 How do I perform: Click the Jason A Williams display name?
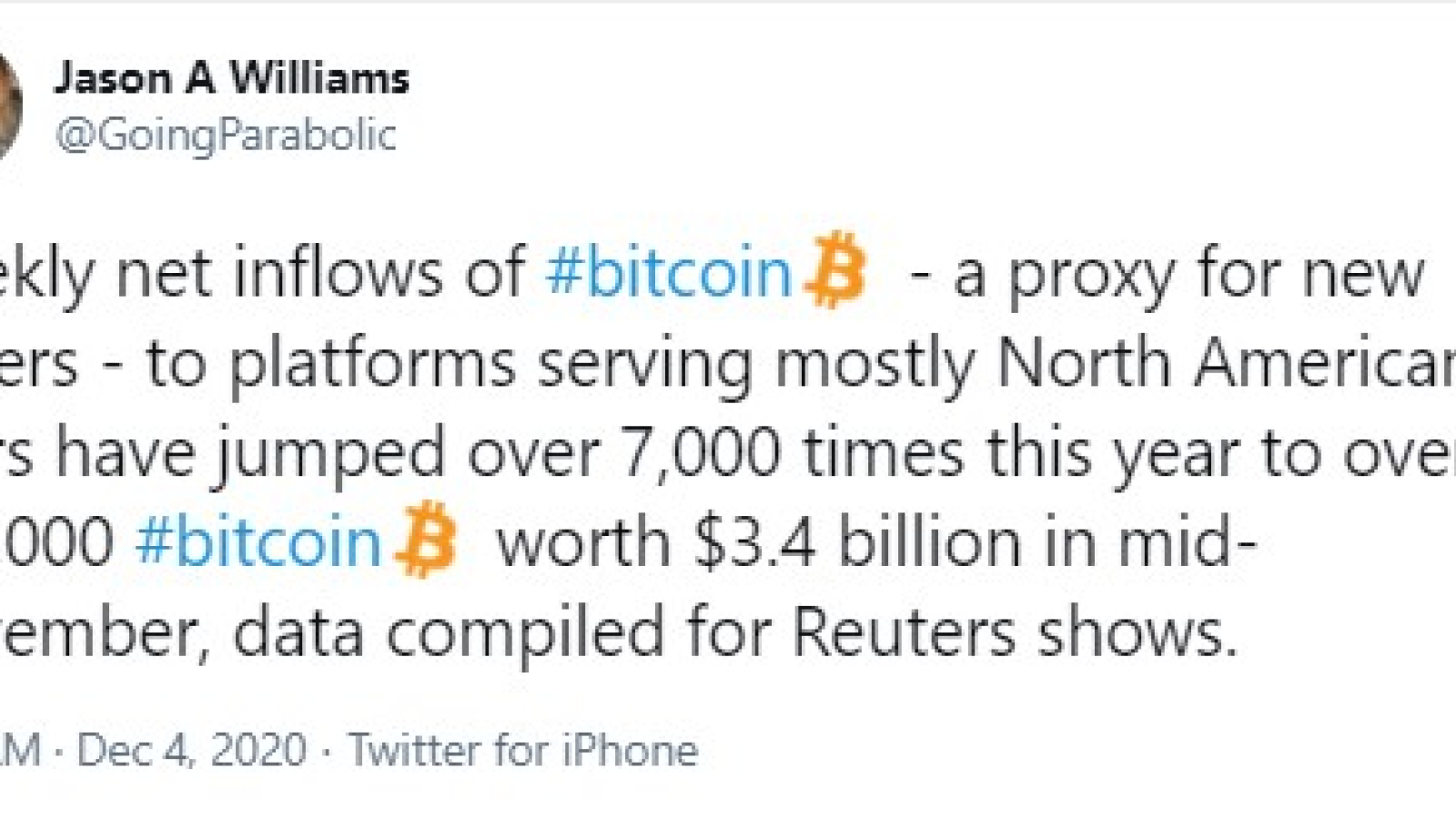pyautogui.click(x=231, y=78)
